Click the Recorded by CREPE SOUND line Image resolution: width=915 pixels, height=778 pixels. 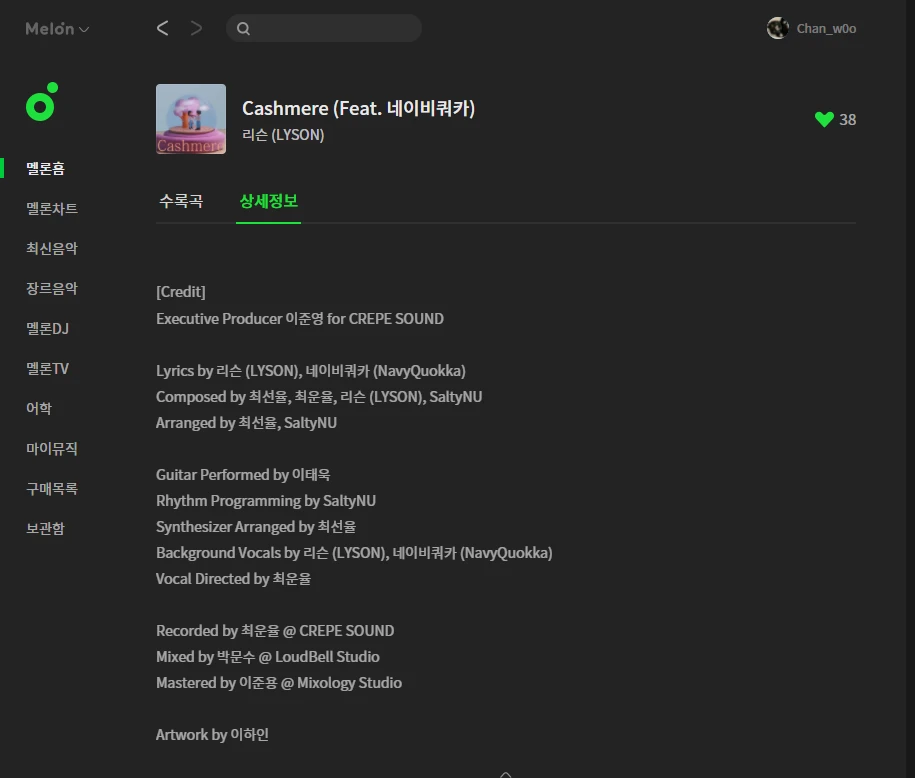tap(275, 631)
